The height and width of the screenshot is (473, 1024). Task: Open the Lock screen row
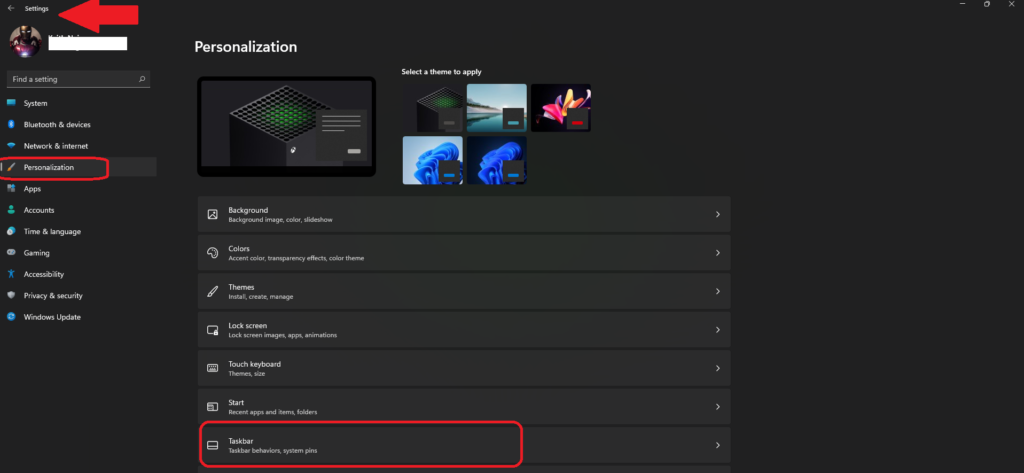(464, 330)
